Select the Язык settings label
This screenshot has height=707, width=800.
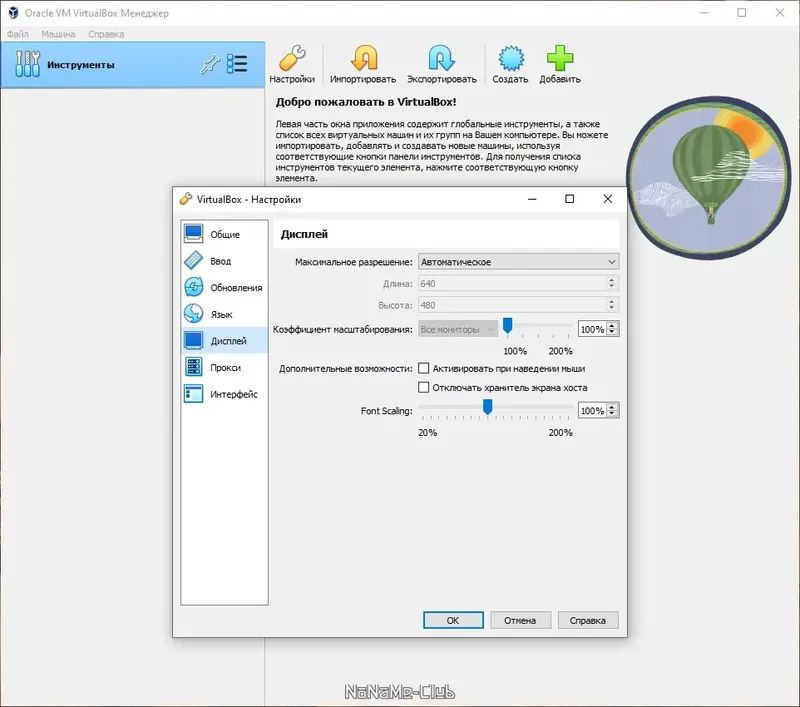pos(221,314)
